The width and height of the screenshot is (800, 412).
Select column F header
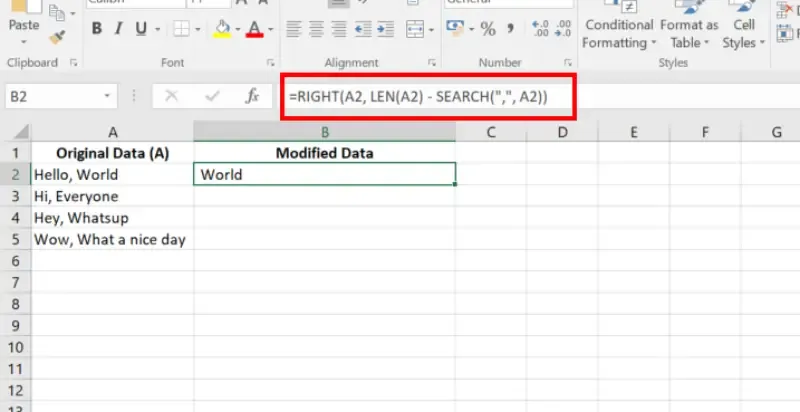point(705,132)
